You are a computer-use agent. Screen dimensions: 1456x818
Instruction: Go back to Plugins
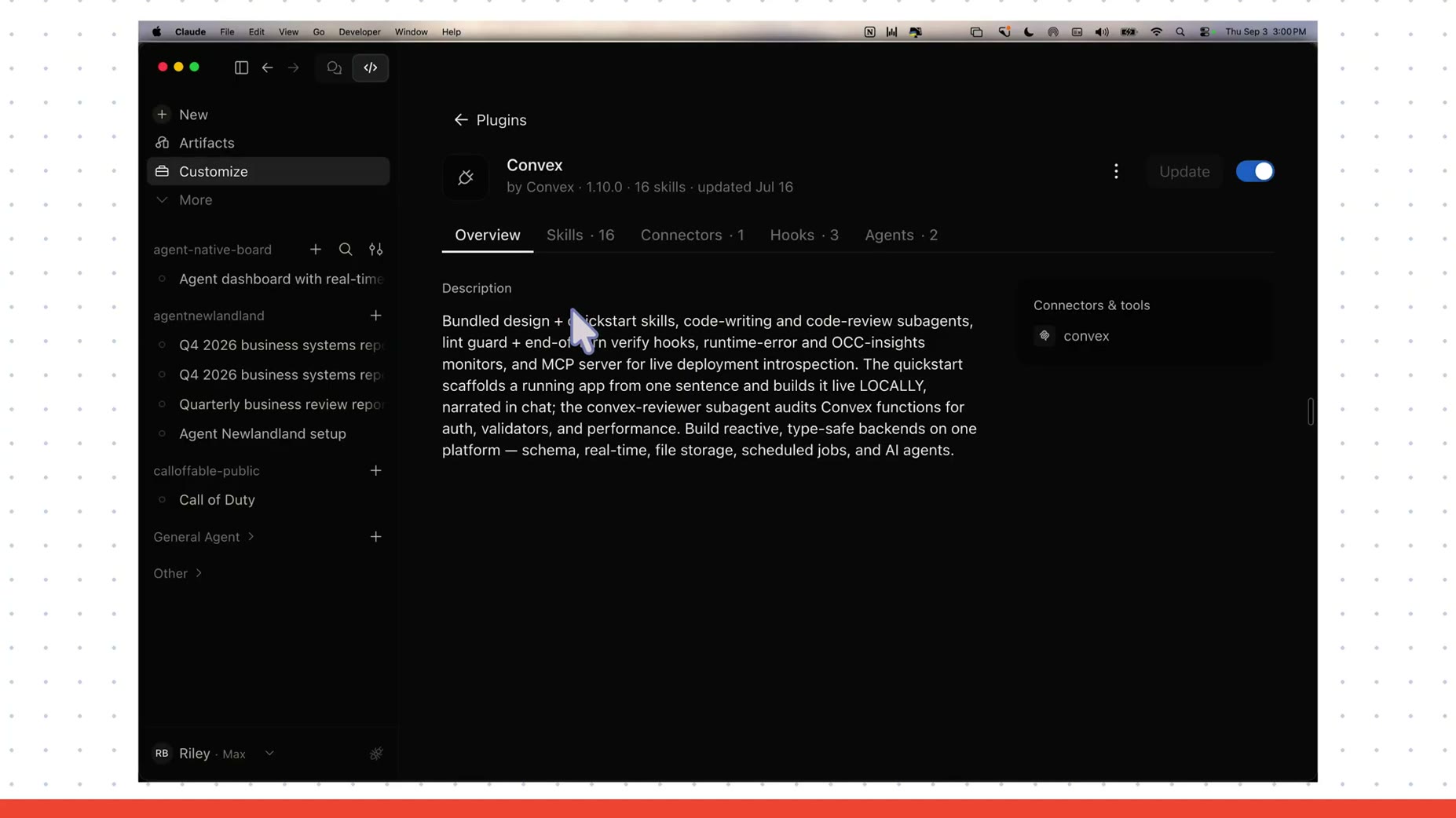[490, 120]
